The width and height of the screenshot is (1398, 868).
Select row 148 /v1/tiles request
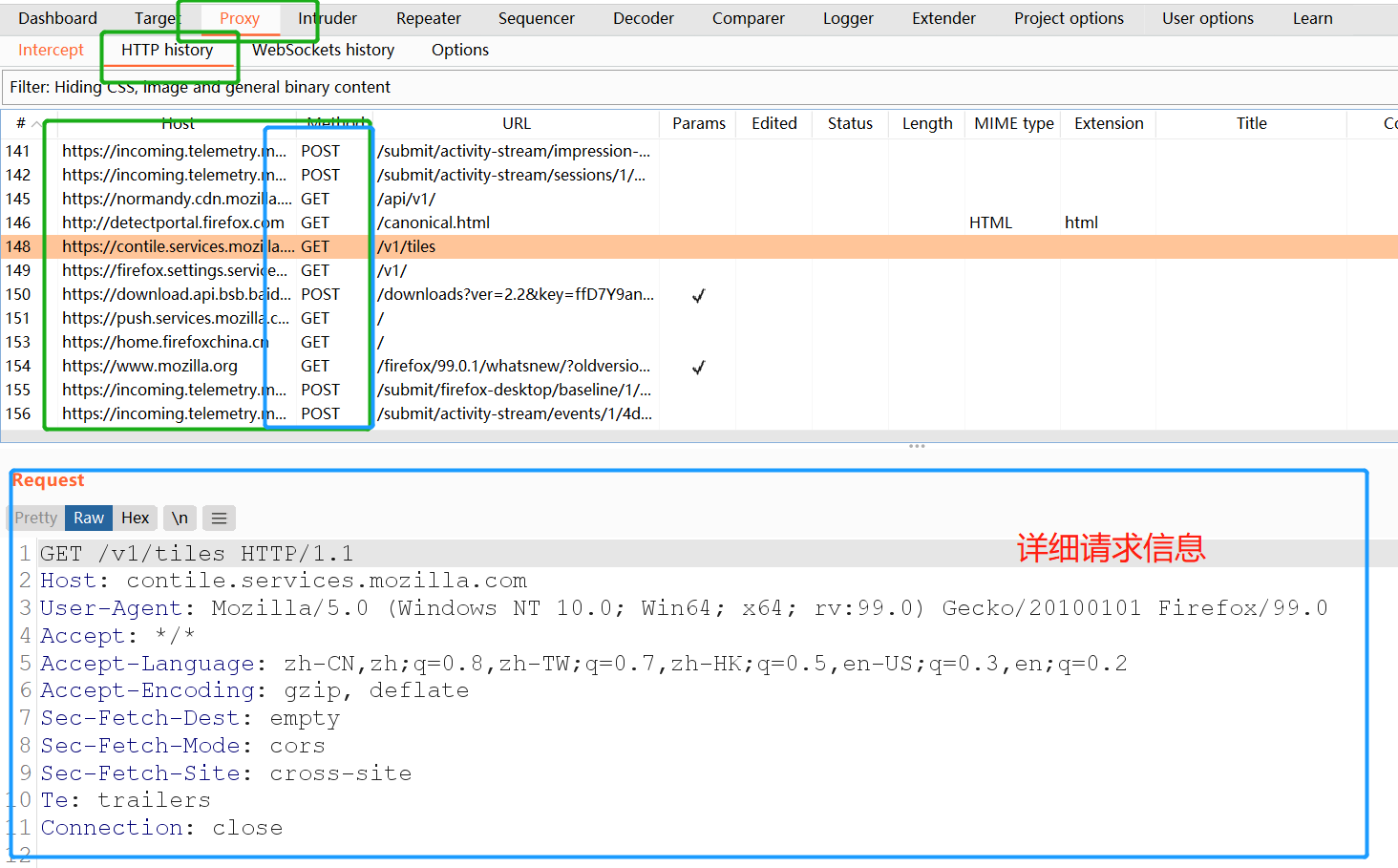point(699,246)
